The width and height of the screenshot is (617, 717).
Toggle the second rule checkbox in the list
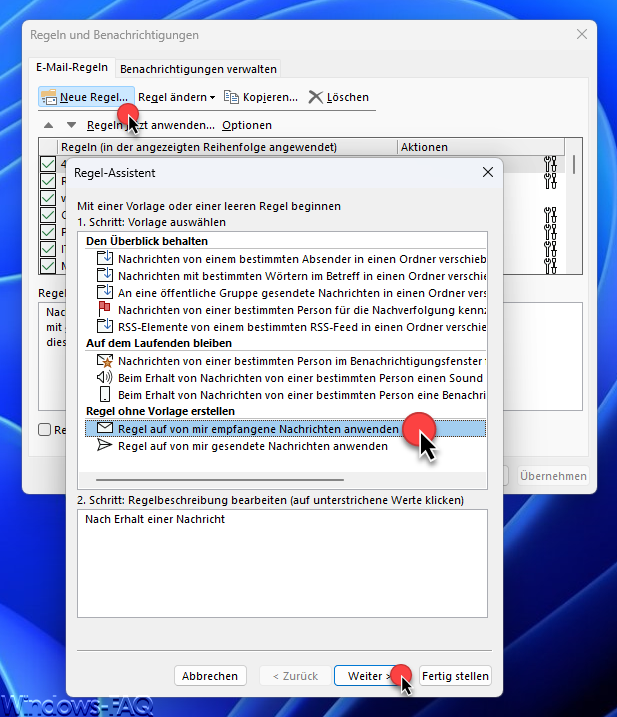[x=48, y=181]
